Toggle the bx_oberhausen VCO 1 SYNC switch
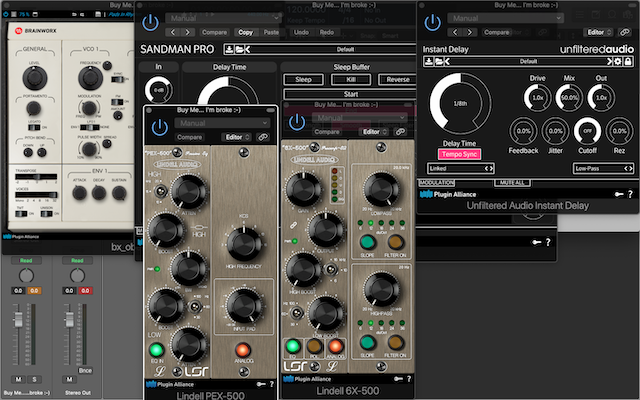 click(x=118, y=79)
